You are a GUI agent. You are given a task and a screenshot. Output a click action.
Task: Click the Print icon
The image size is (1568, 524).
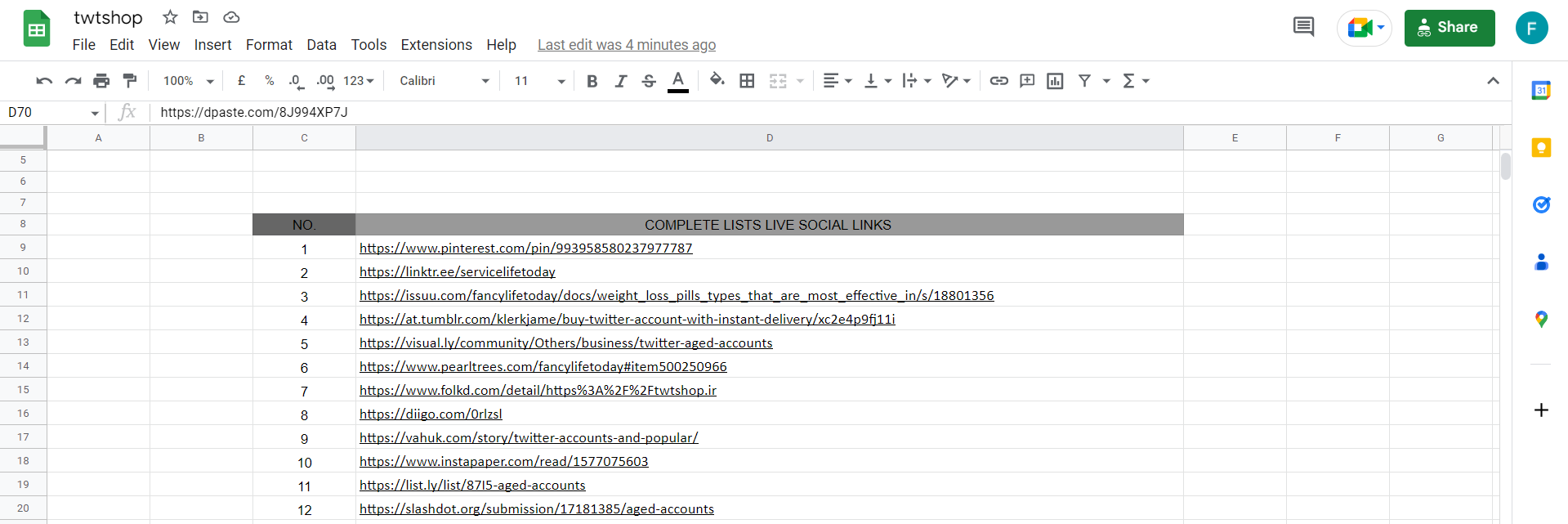pyautogui.click(x=101, y=81)
